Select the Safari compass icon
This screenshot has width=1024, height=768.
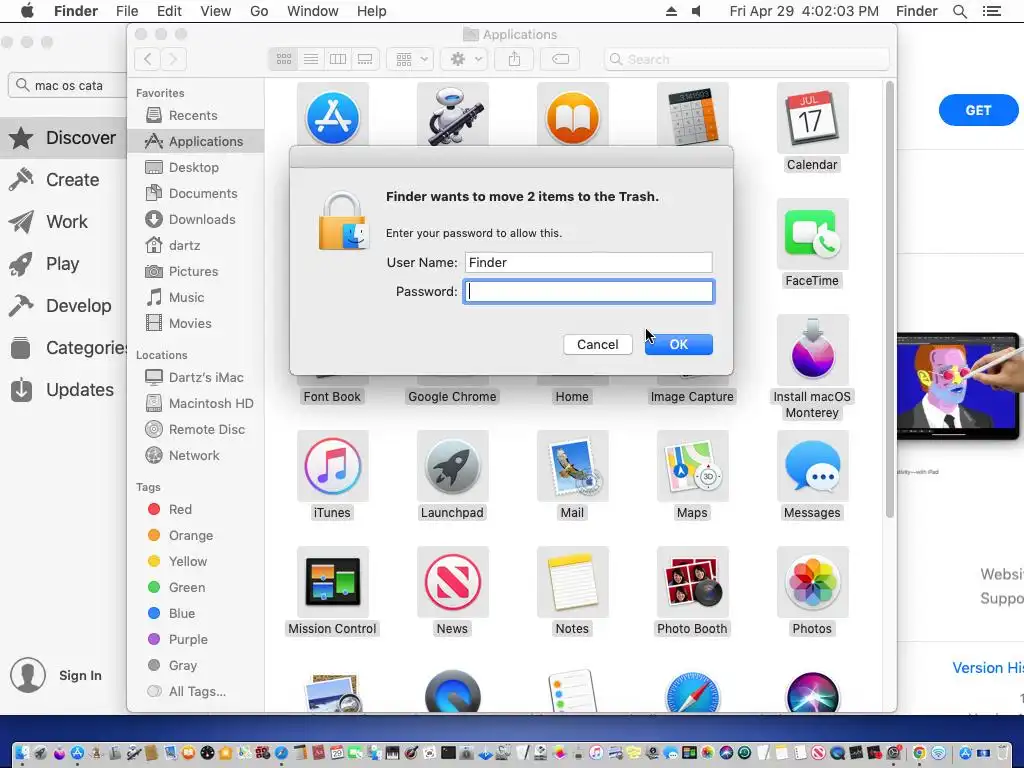(x=692, y=692)
